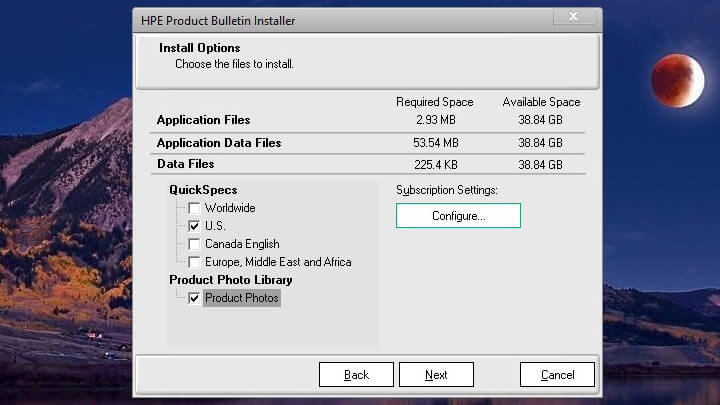This screenshot has width=720, height=405.
Task: Click the Required Space column header
Action: point(434,102)
